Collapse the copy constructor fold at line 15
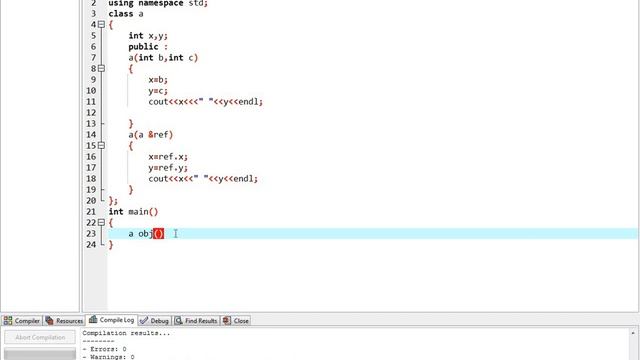 pos(101,145)
